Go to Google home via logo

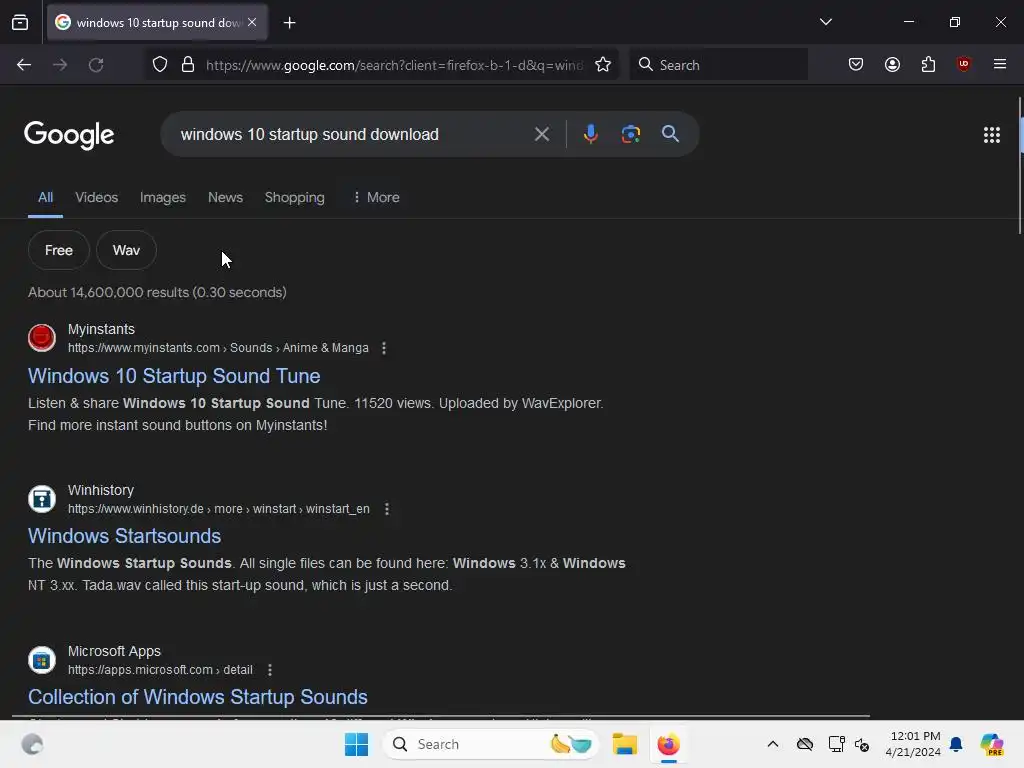[x=69, y=135]
